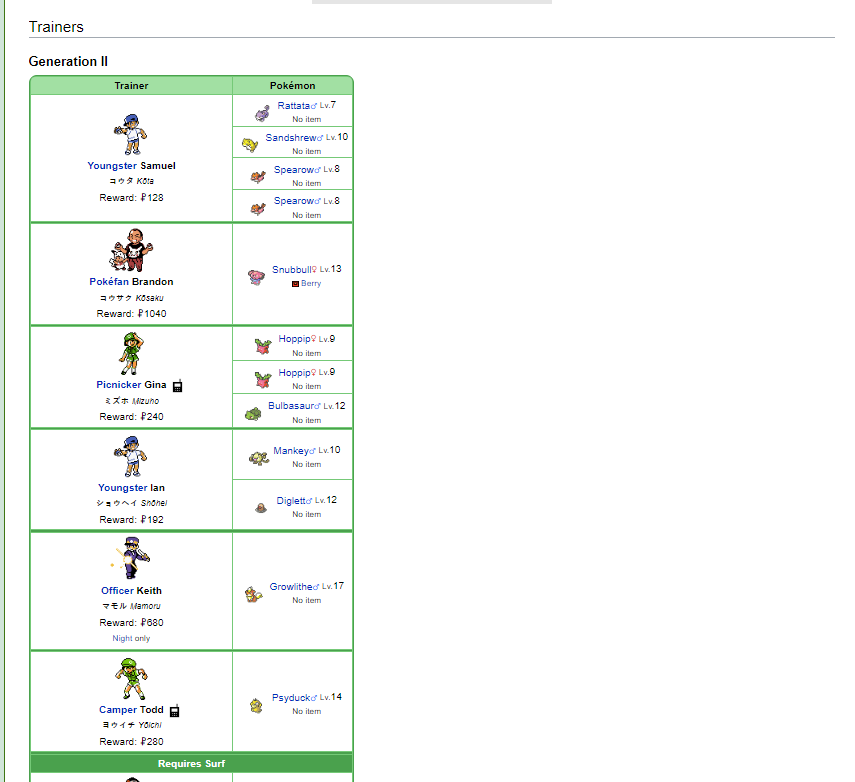The height and width of the screenshot is (782, 855).
Task: Click Youngster Samuel trainer sprite
Action: 131,134
